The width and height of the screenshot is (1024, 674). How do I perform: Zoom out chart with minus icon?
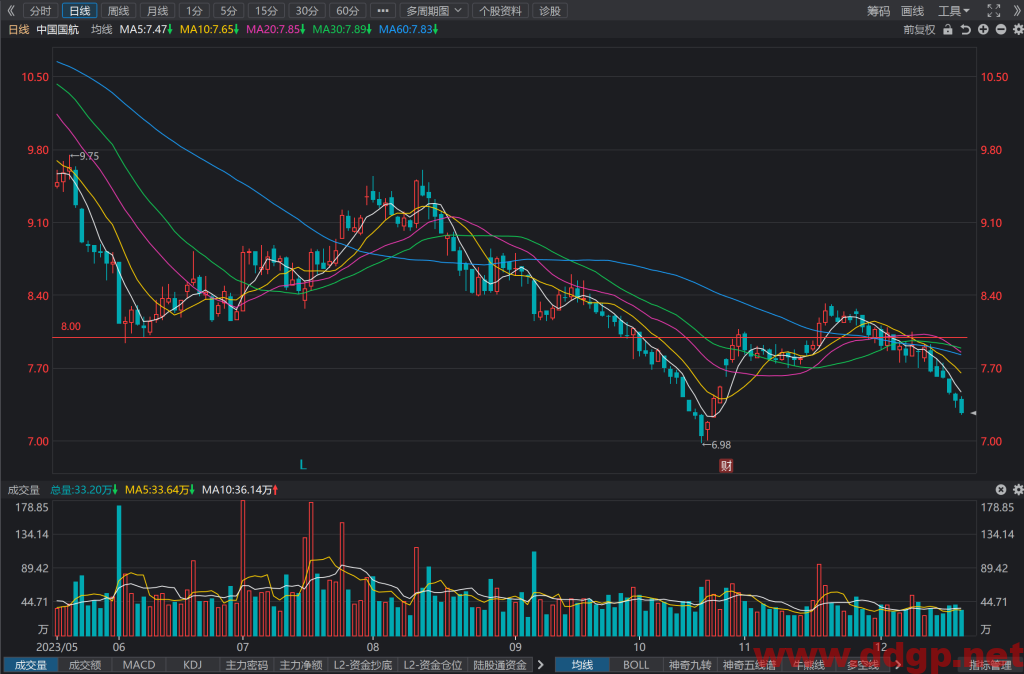(1000, 29)
